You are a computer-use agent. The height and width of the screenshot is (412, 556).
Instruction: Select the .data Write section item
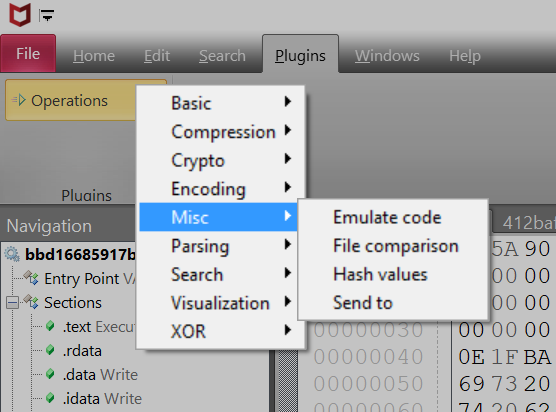pos(100,374)
